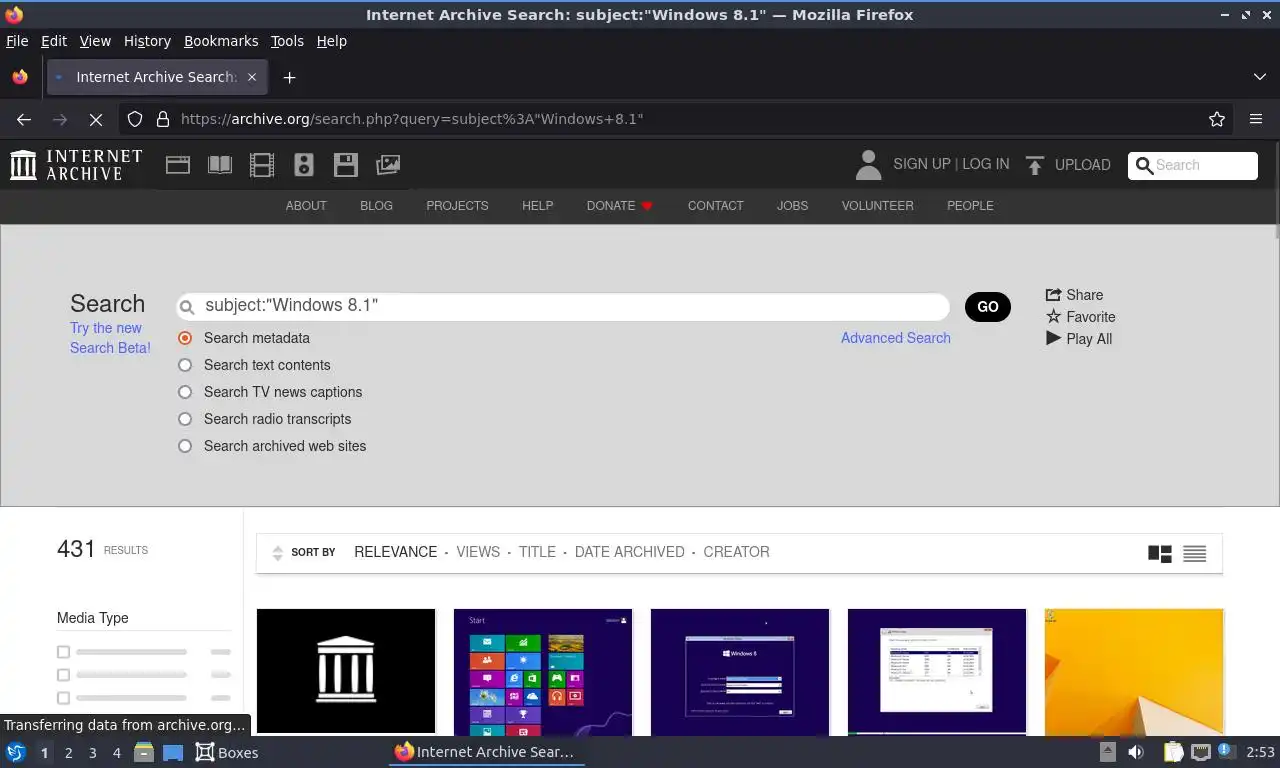Open the Edit menu
The height and width of the screenshot is (768, 1280).
[x=54, y=41]
